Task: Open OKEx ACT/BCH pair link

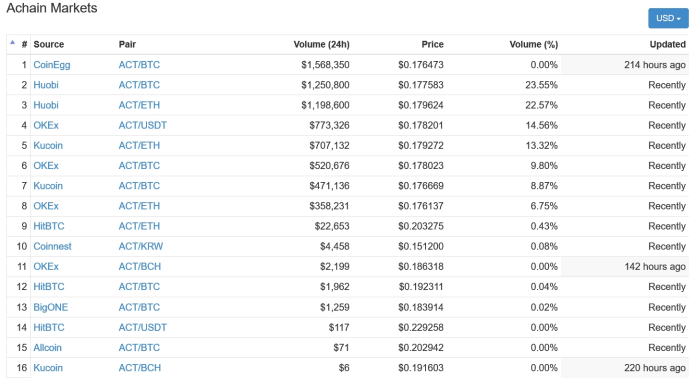Action: pos(139,267)
